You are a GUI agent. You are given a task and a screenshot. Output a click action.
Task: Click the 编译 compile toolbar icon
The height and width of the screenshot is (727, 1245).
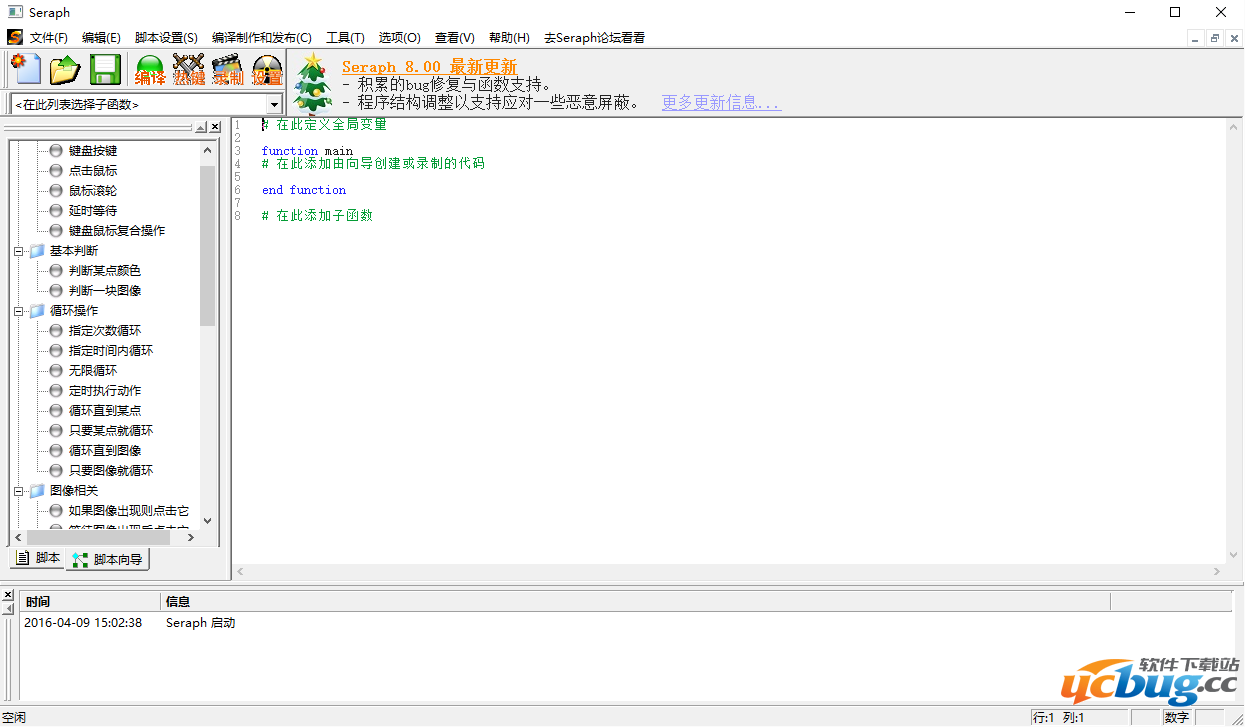[x=150, y=69]
